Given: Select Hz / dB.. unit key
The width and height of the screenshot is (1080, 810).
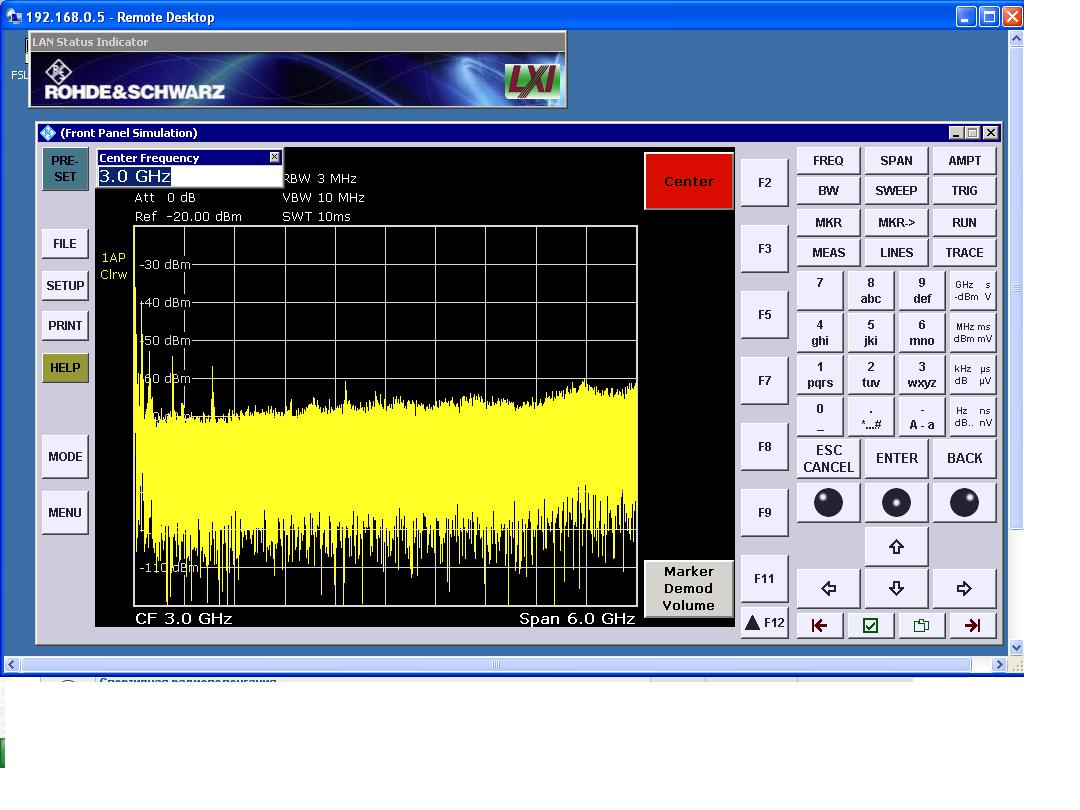Looking at the screenshot, I should point(973,416).
